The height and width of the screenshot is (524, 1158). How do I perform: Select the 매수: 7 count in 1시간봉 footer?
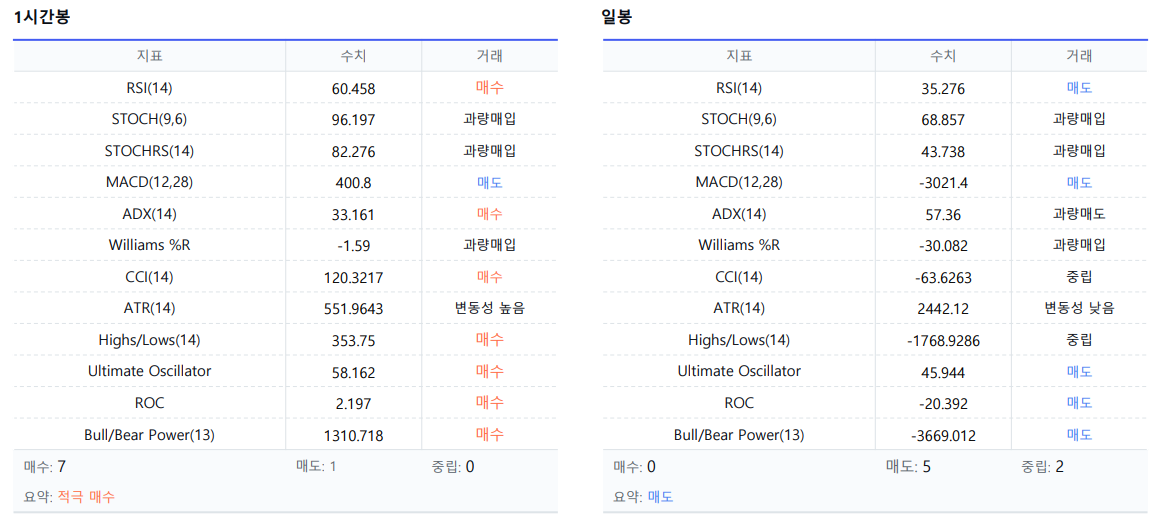pos(45,466)
